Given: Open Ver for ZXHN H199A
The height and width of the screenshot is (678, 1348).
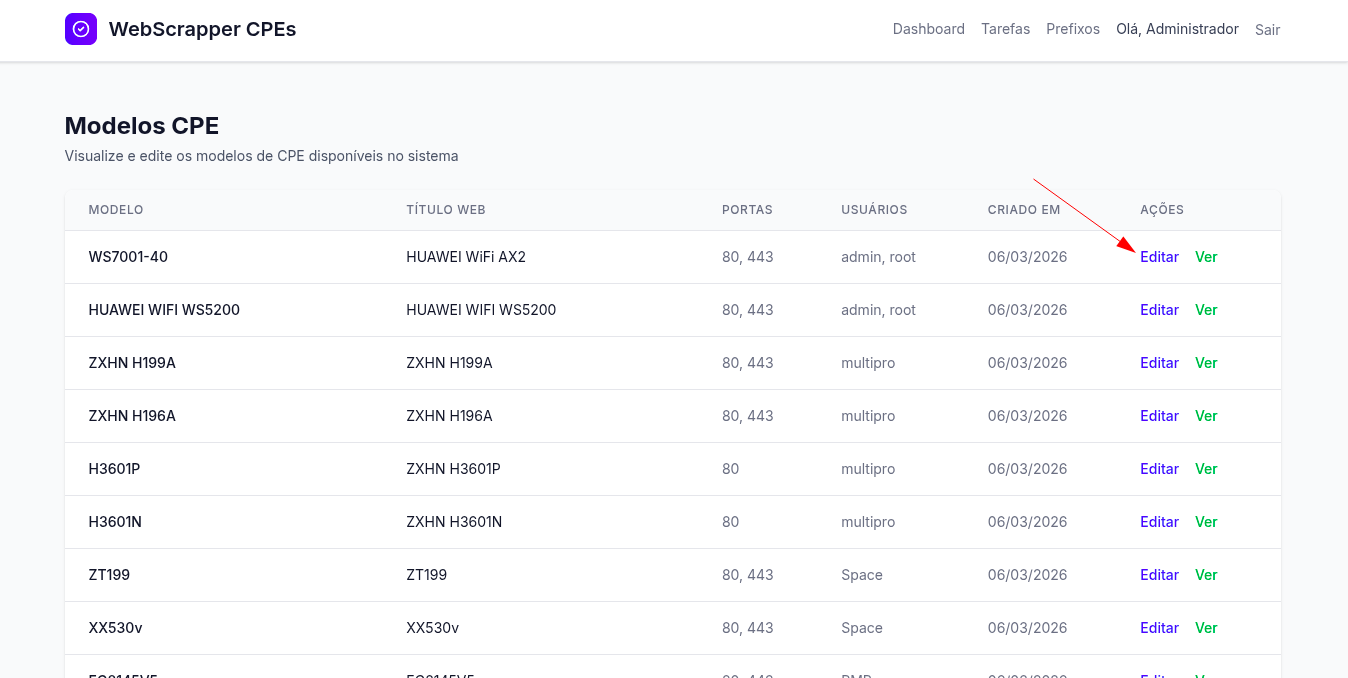Looking at the screenshot, I should point(1206,363).
